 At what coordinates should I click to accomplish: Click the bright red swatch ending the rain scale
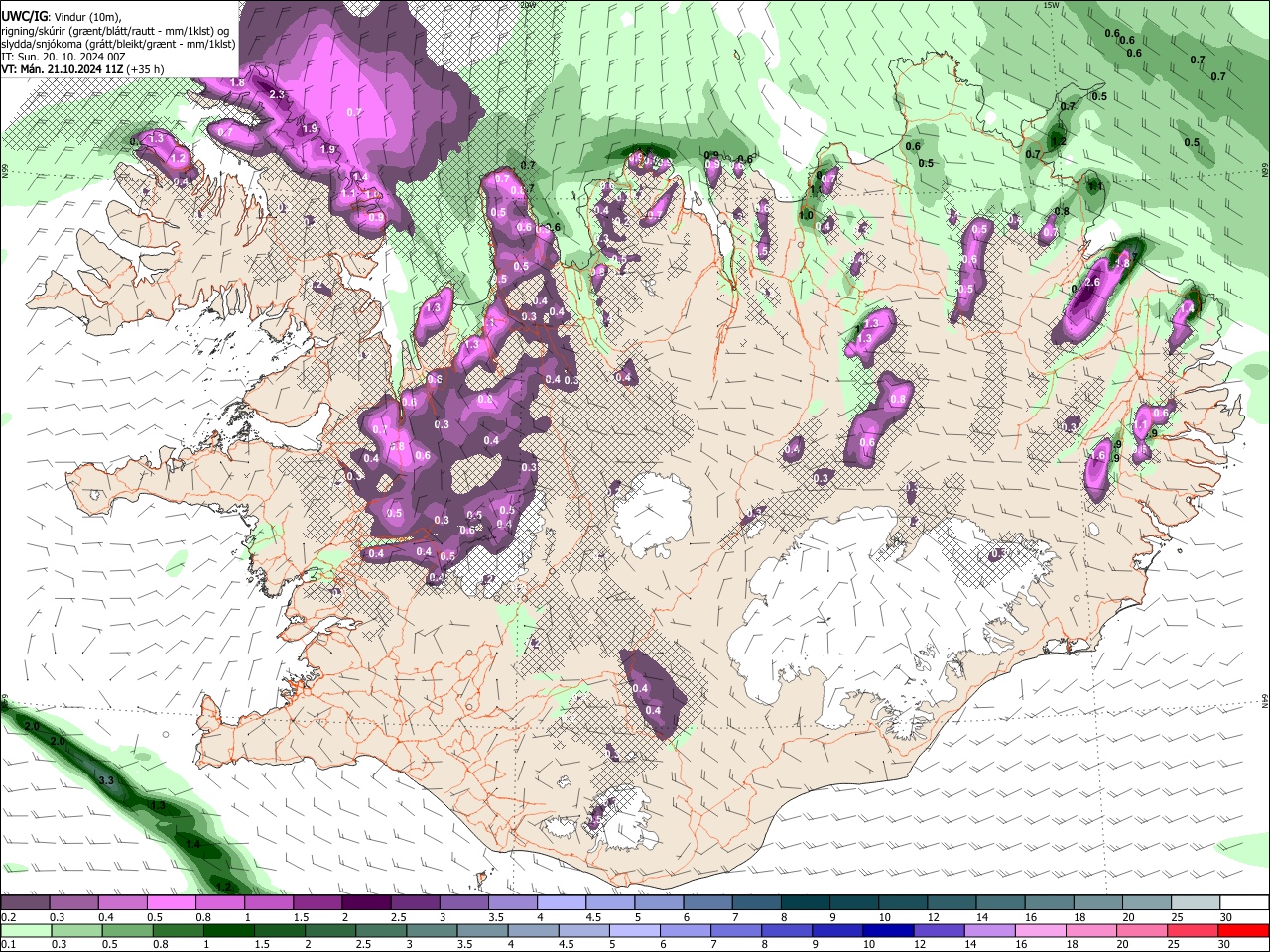pyautogui.click(x=1241, y=930)
